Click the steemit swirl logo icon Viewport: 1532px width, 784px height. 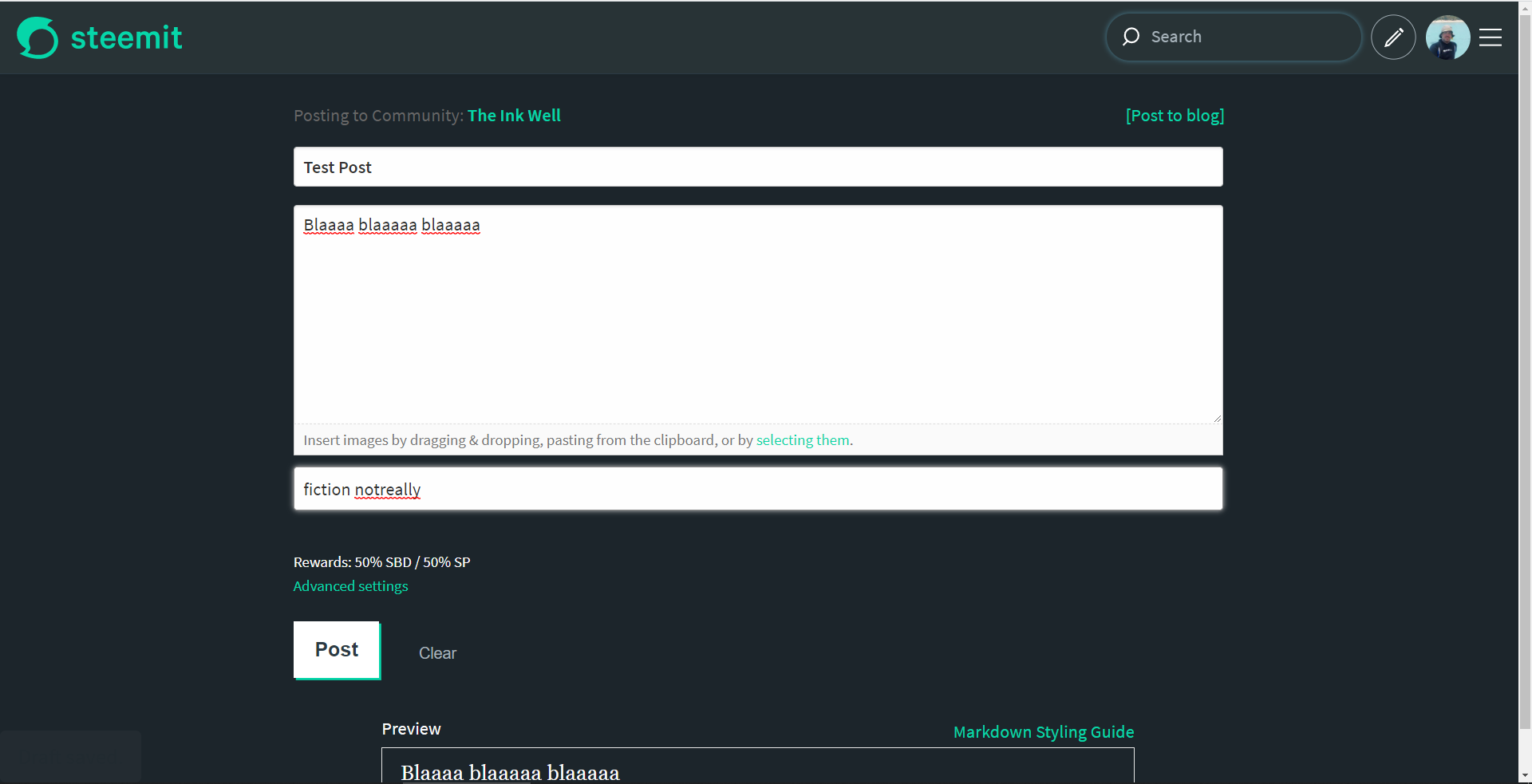click(x=38, y=37)
